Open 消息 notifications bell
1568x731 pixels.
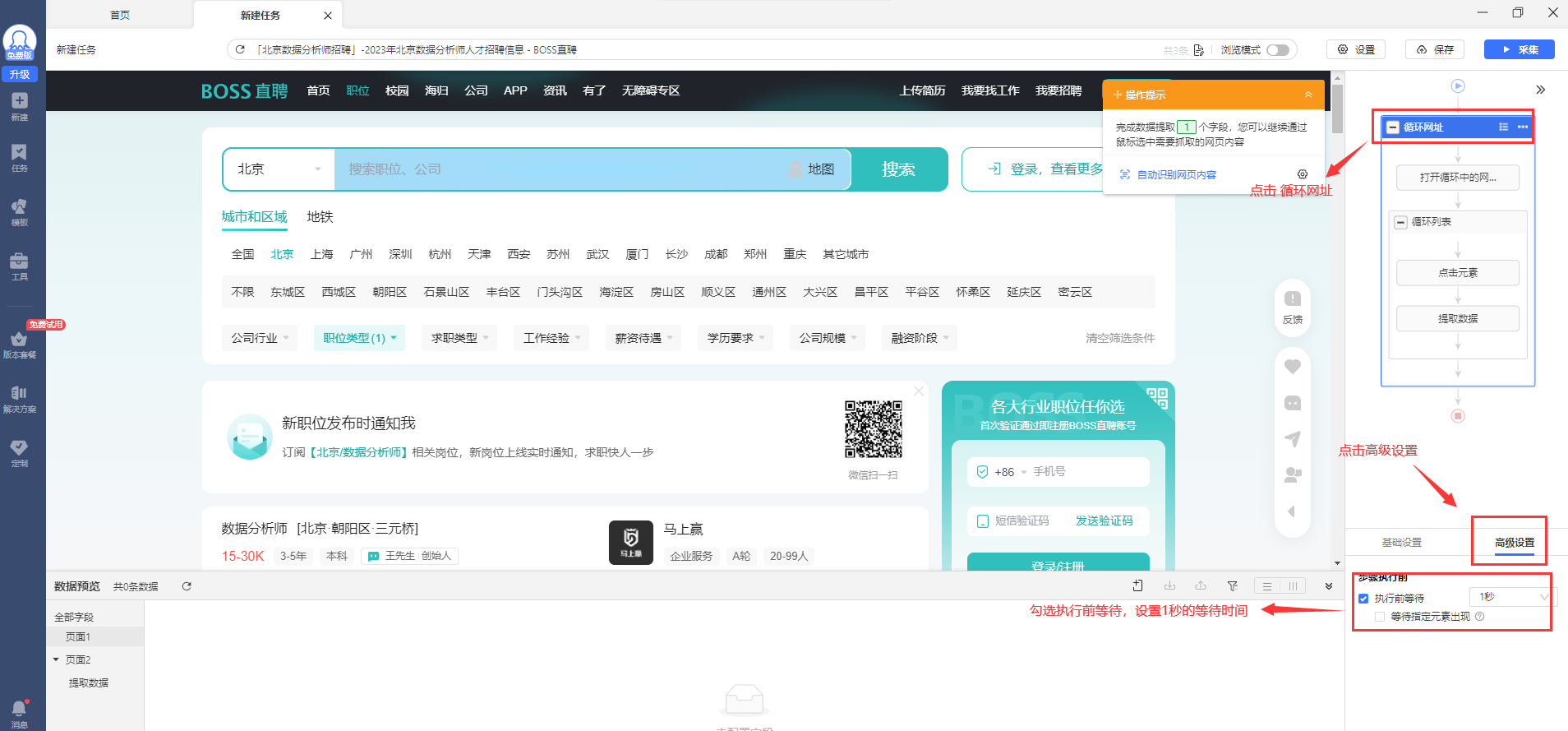click(20, 714)
